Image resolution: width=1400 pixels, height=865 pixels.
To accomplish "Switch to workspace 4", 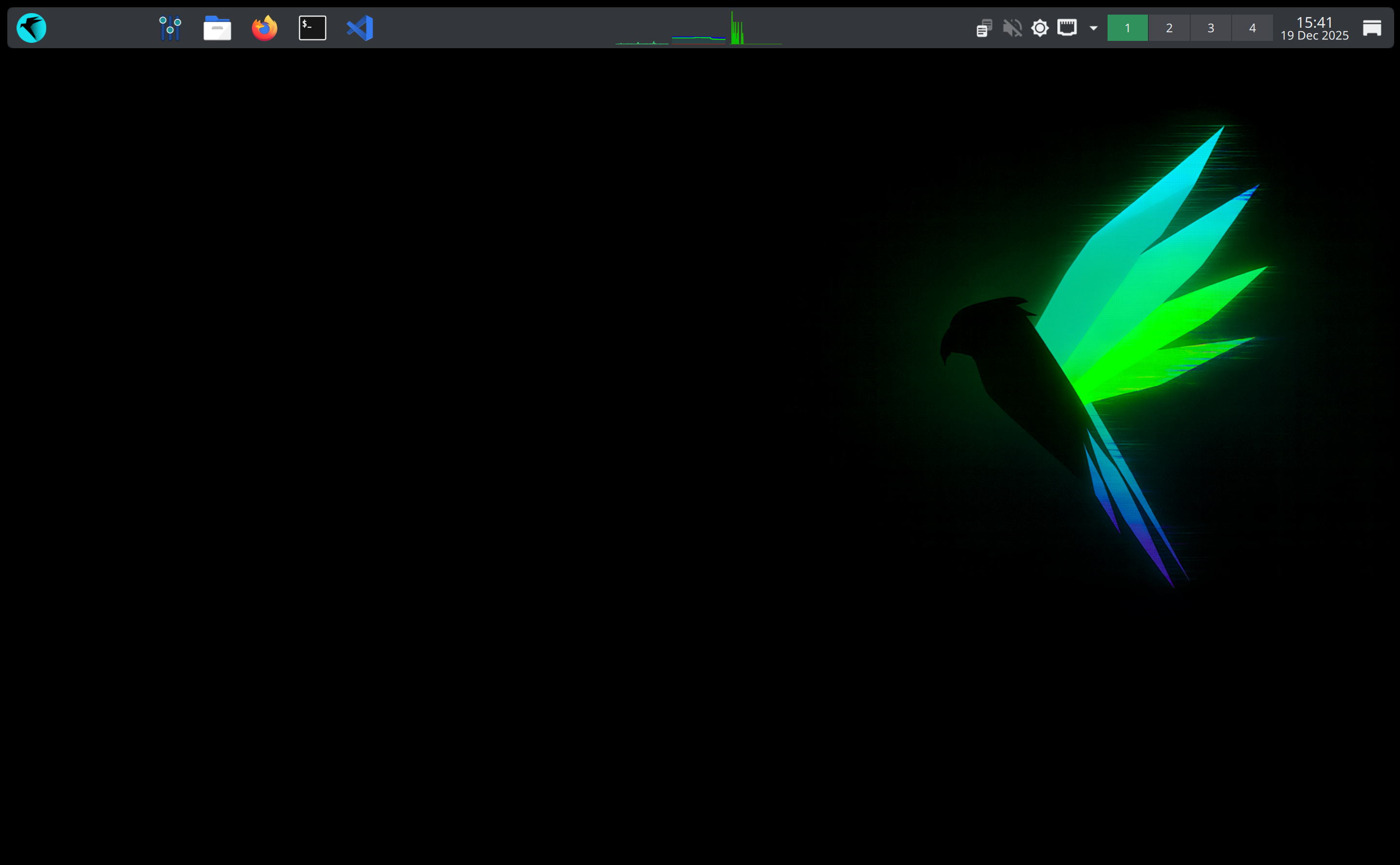I will pyautogui.click(x=1253, y=27).
